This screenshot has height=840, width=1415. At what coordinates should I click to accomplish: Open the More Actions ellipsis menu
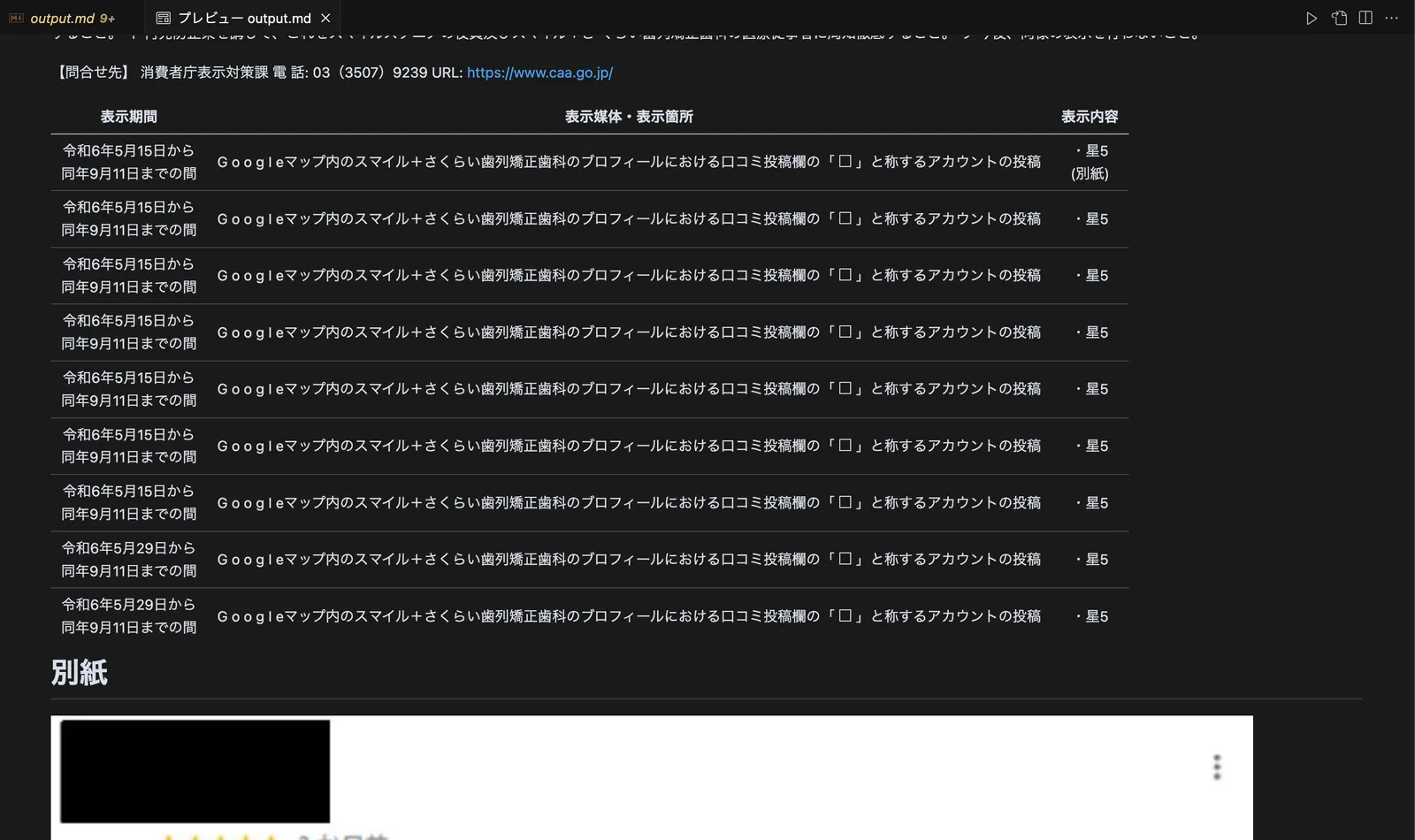pos(1391,18)
